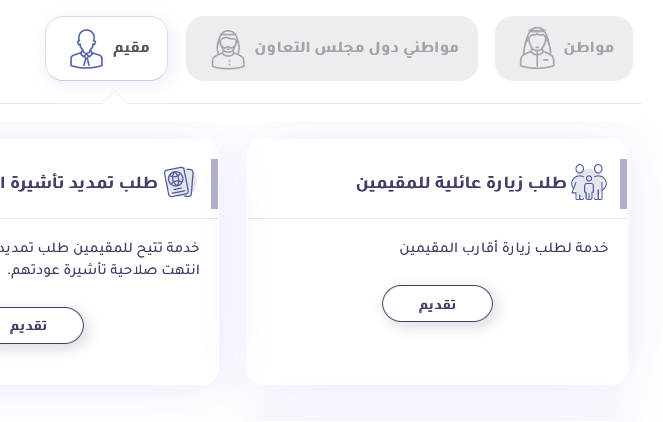Click the resident person icon on مقيم tab
Screen dimensions: 663x422
pos(86,49)
